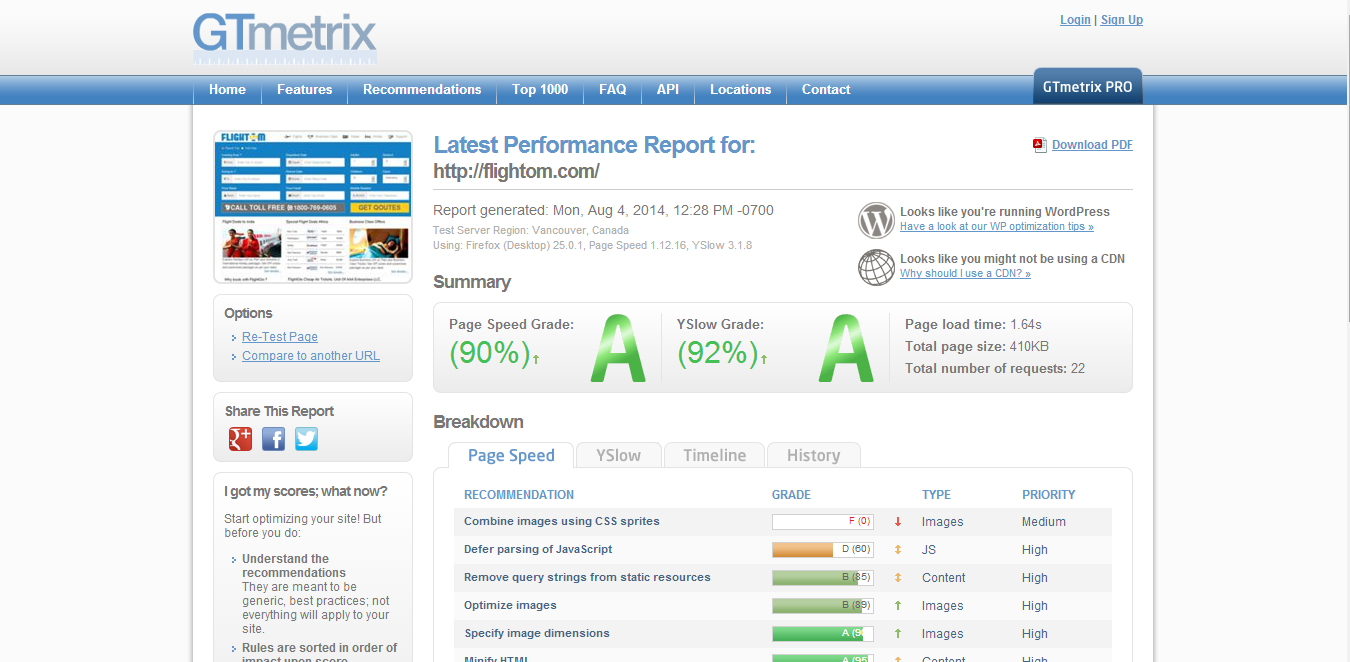Click green up arrow in Optimize images row
The height and width of the screenshot is (662, 1350).
pyautogui.click(x=898, y=605)
